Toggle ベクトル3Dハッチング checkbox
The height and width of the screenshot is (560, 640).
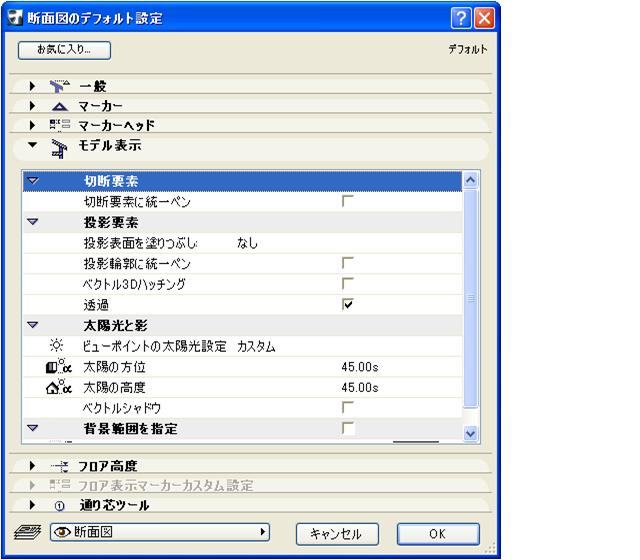click(x=348, y=285)
